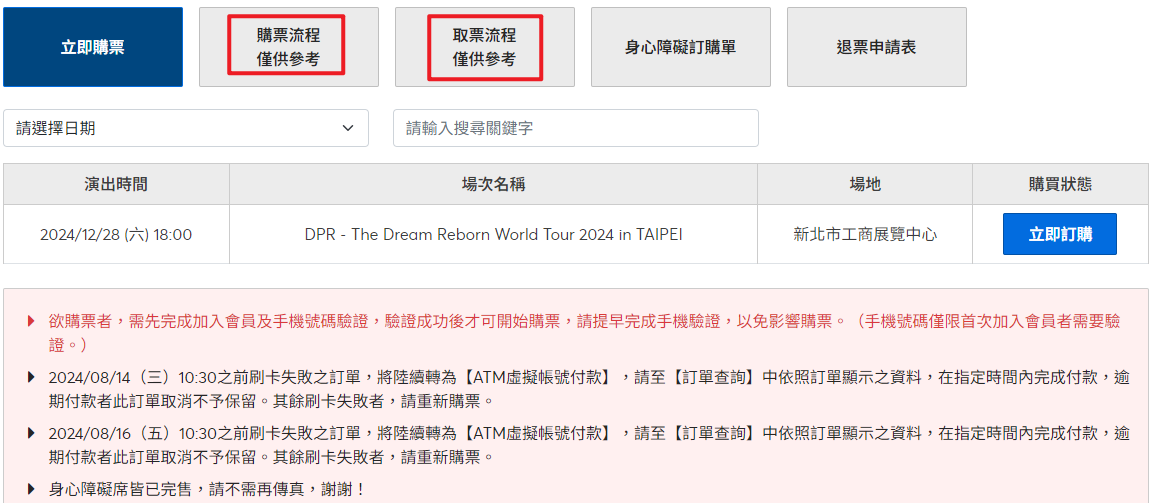The height and width of the screenshot is (503, 1153).
Task: Open the 購票流程 僅供參考 tab
Action: 289,47
